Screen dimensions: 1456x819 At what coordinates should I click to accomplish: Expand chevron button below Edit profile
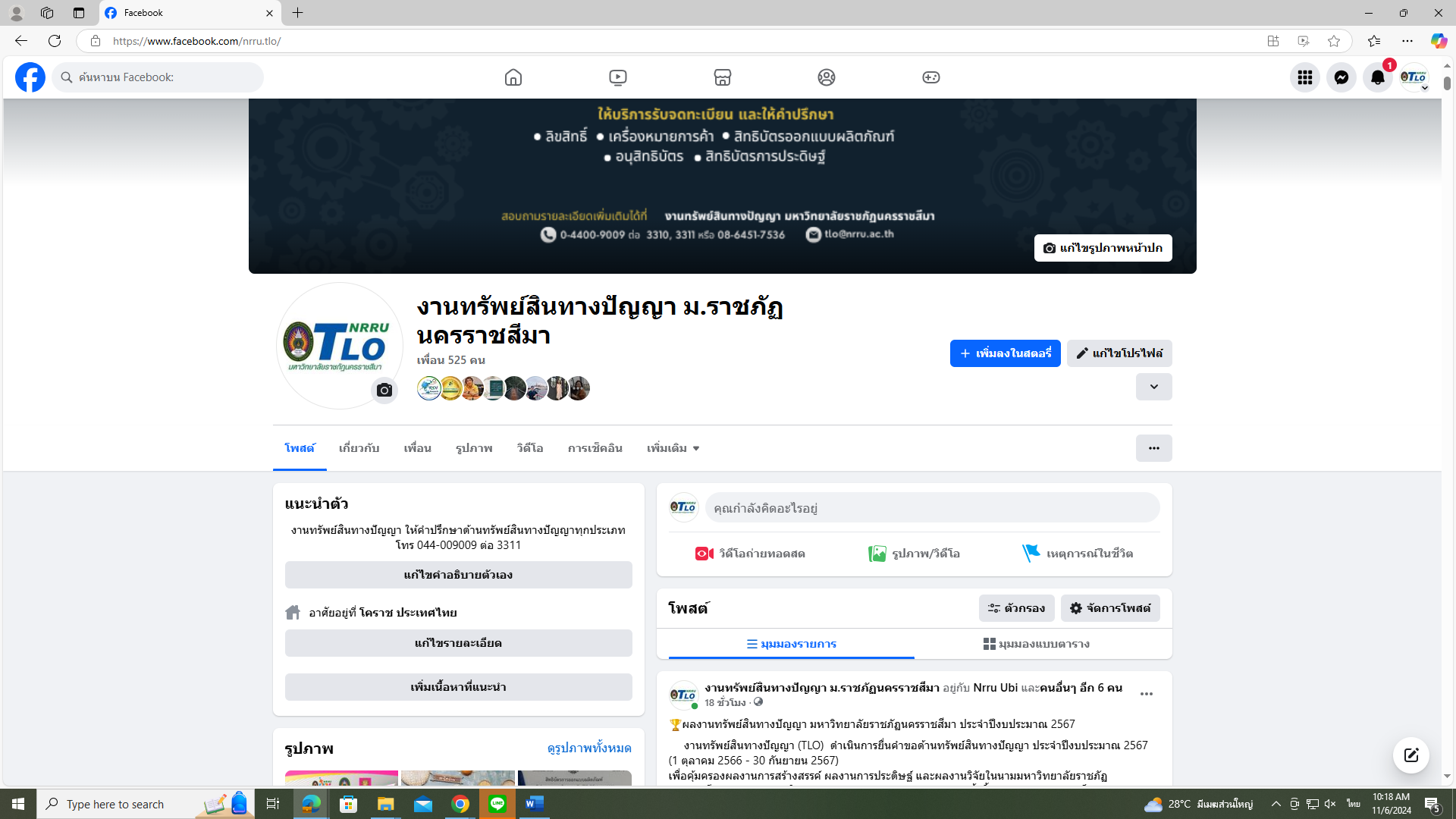[x=1153, y=387]
